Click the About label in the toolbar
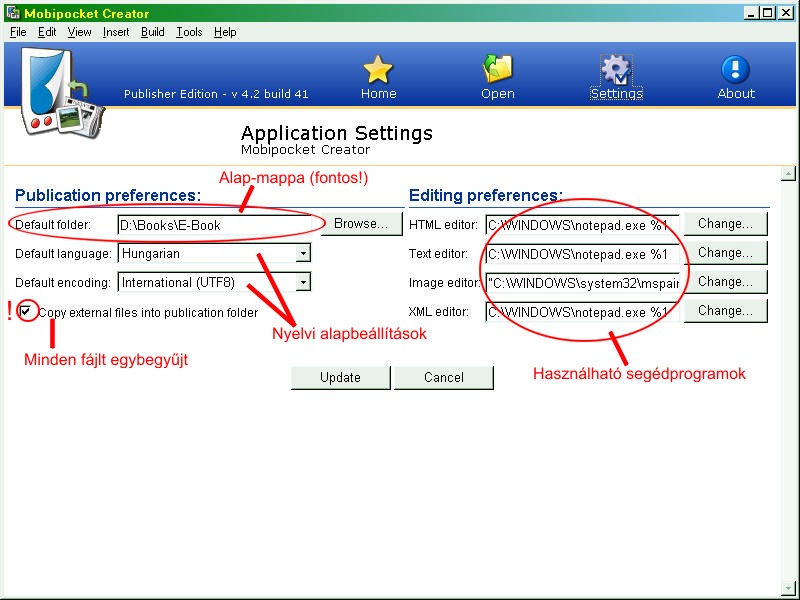 [736, 94]
